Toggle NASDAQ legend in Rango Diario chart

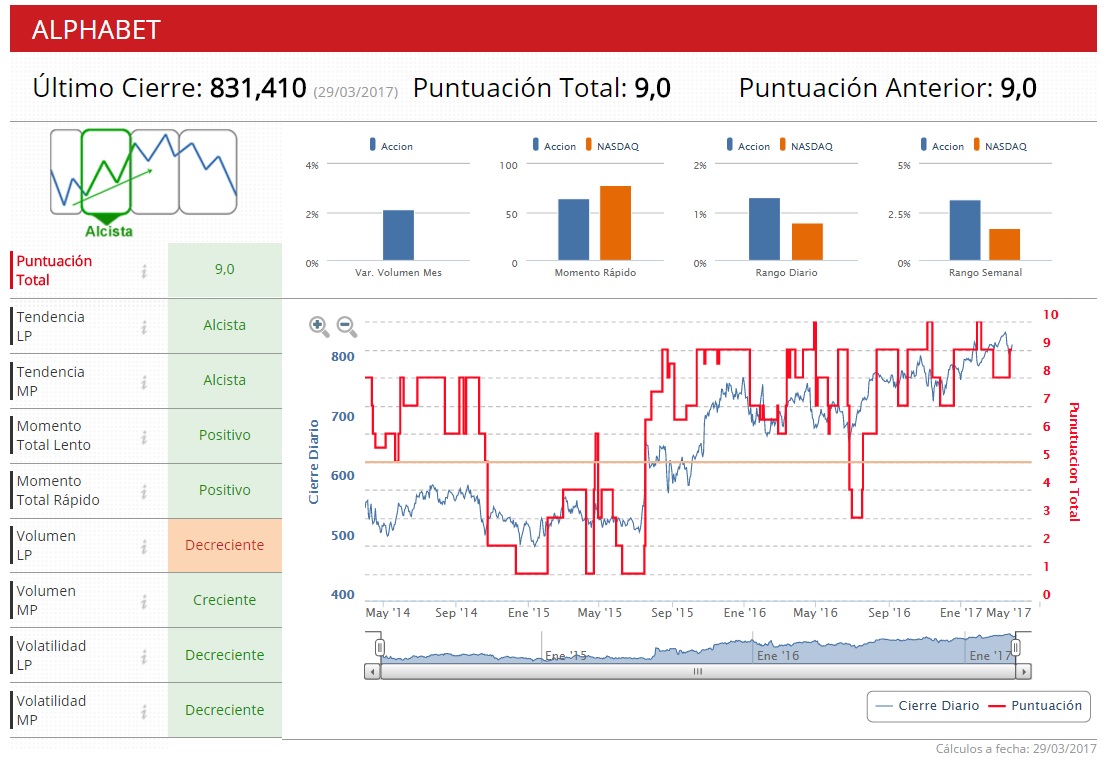[x=805, y=145]
